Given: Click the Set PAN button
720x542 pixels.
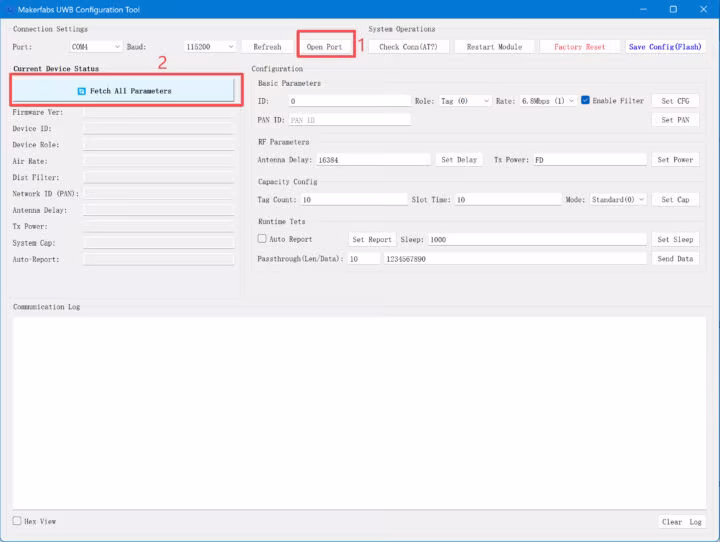Looking at the screenshot, I should [675, 120].
